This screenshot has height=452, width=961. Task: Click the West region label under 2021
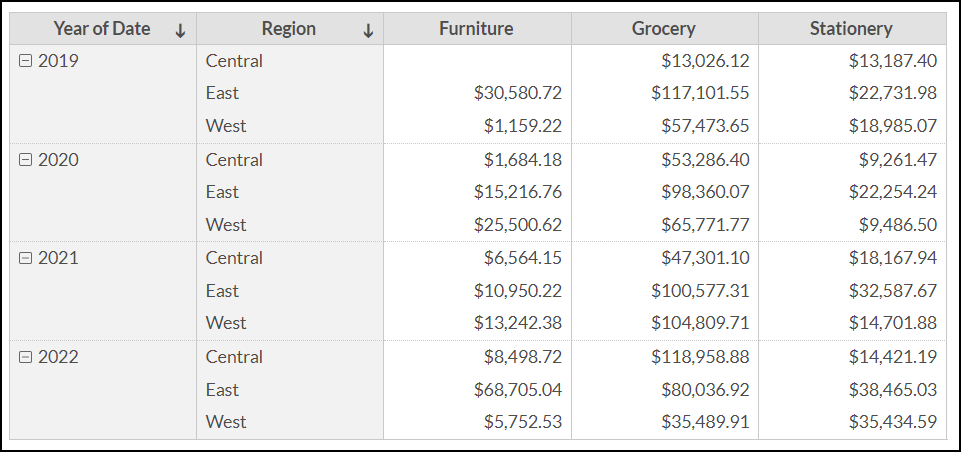pos(226,323)
